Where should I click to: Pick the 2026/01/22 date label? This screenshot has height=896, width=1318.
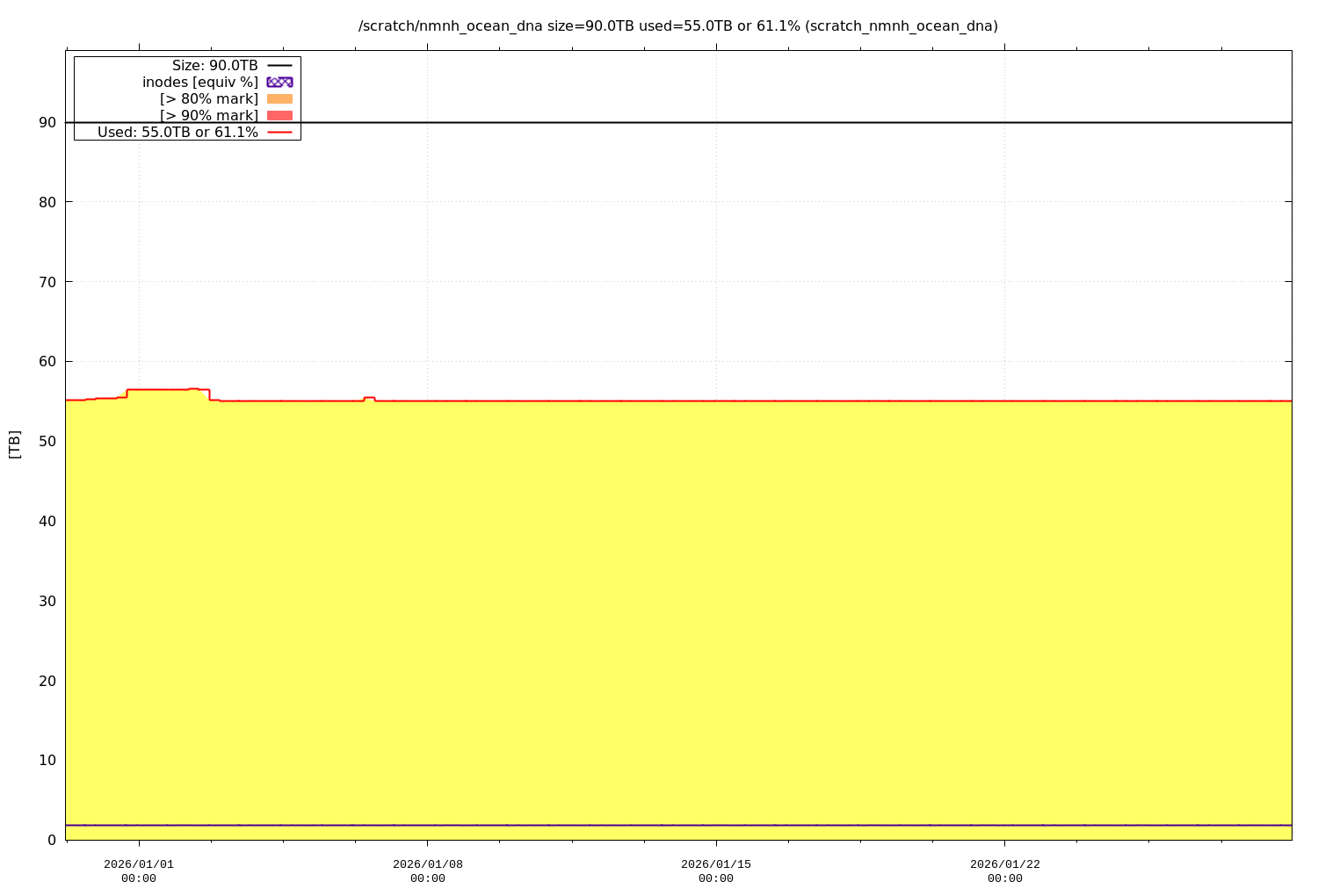(1004, 864)
